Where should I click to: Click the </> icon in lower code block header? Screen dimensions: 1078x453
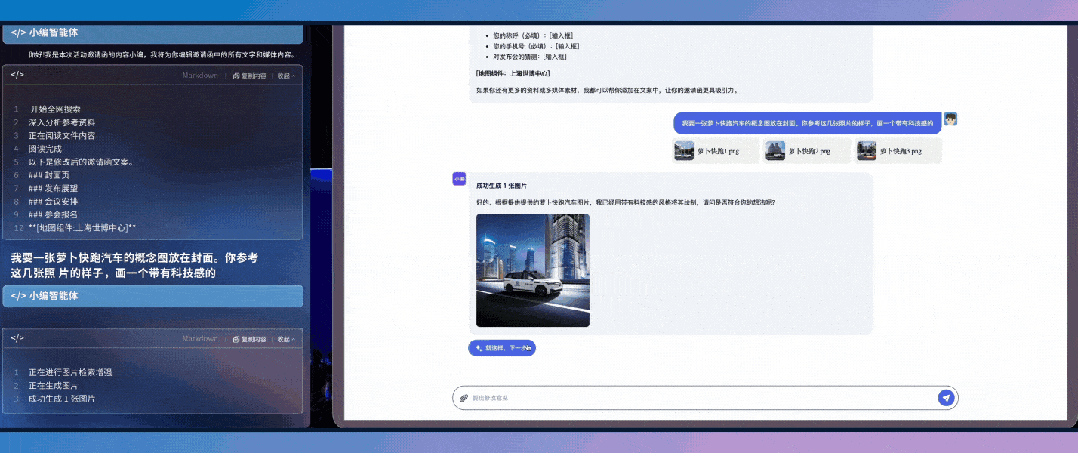coord(18,339)
